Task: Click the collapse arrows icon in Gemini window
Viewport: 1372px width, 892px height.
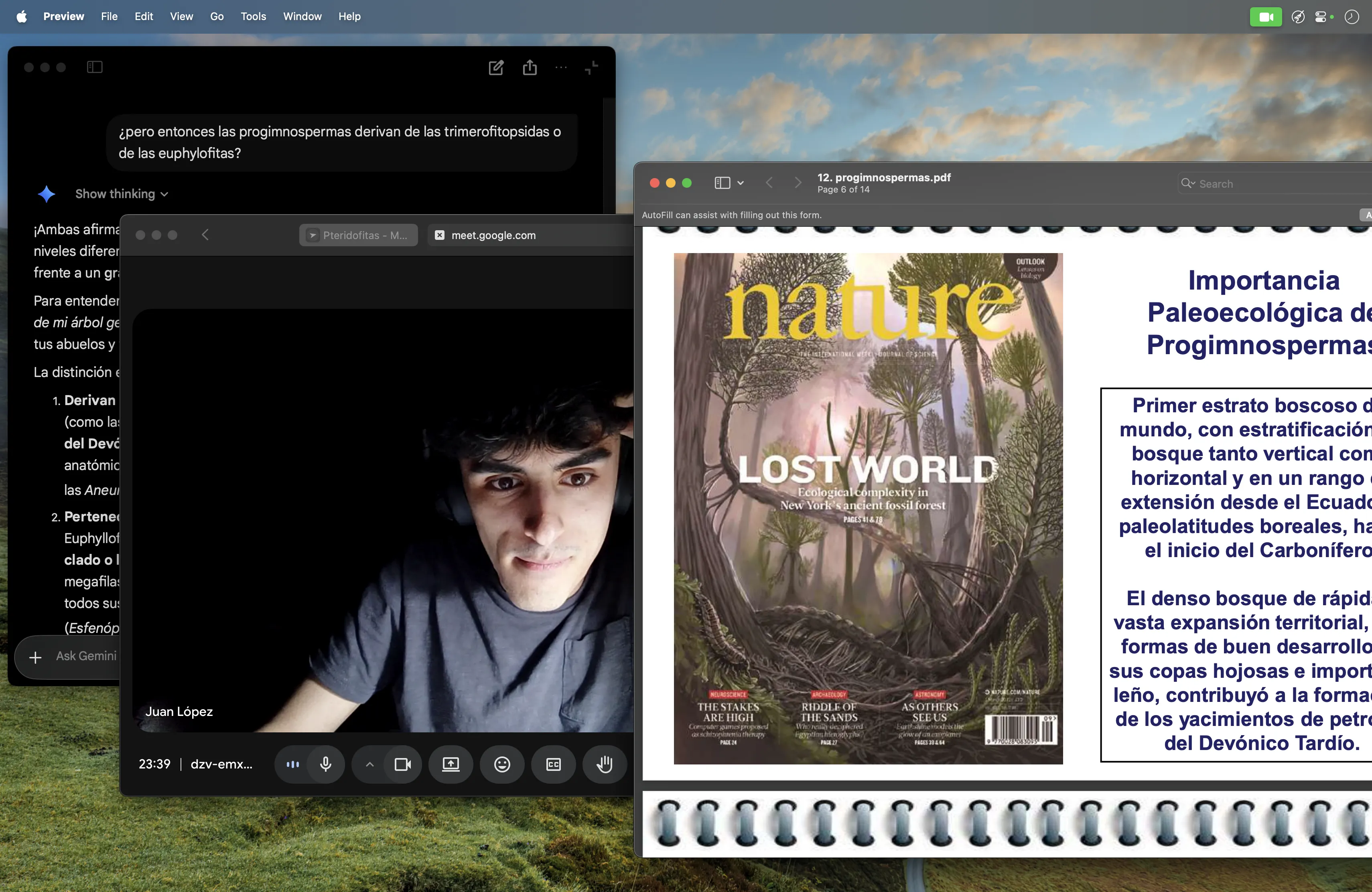Action: click(x=591, y=67)
